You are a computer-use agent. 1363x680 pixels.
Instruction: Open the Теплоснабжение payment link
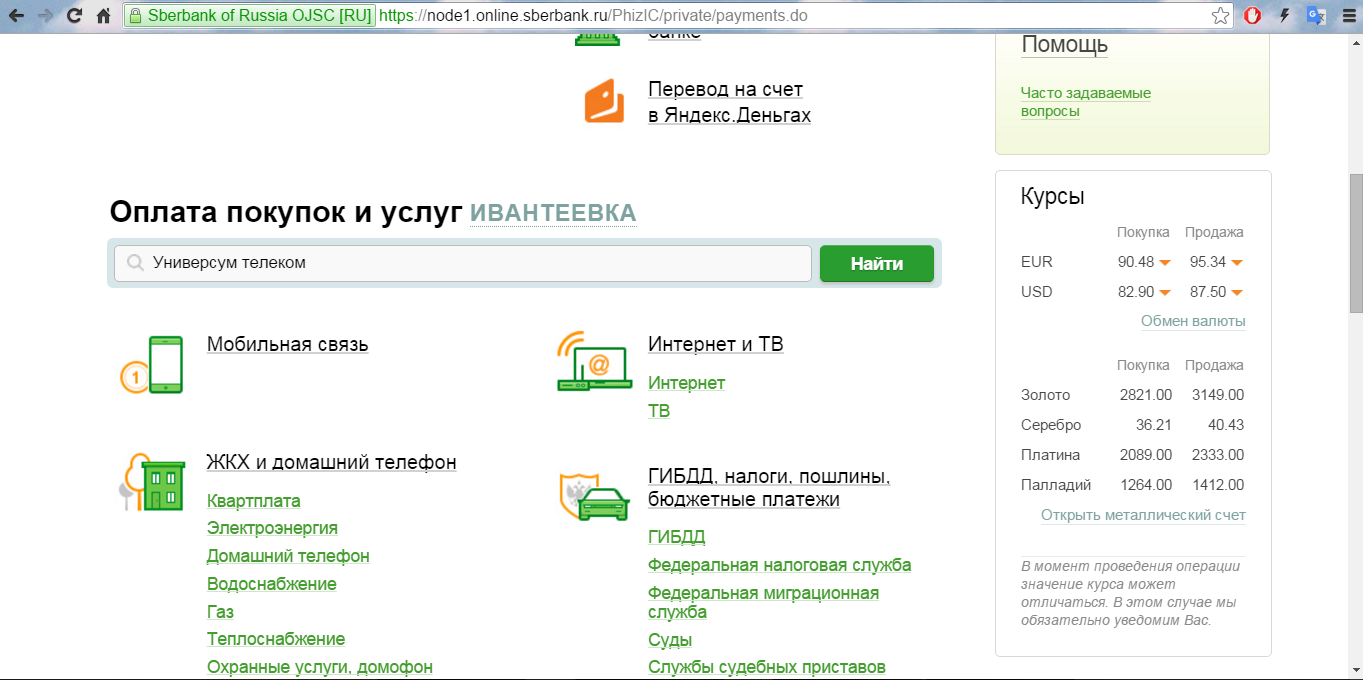(276, 639)
